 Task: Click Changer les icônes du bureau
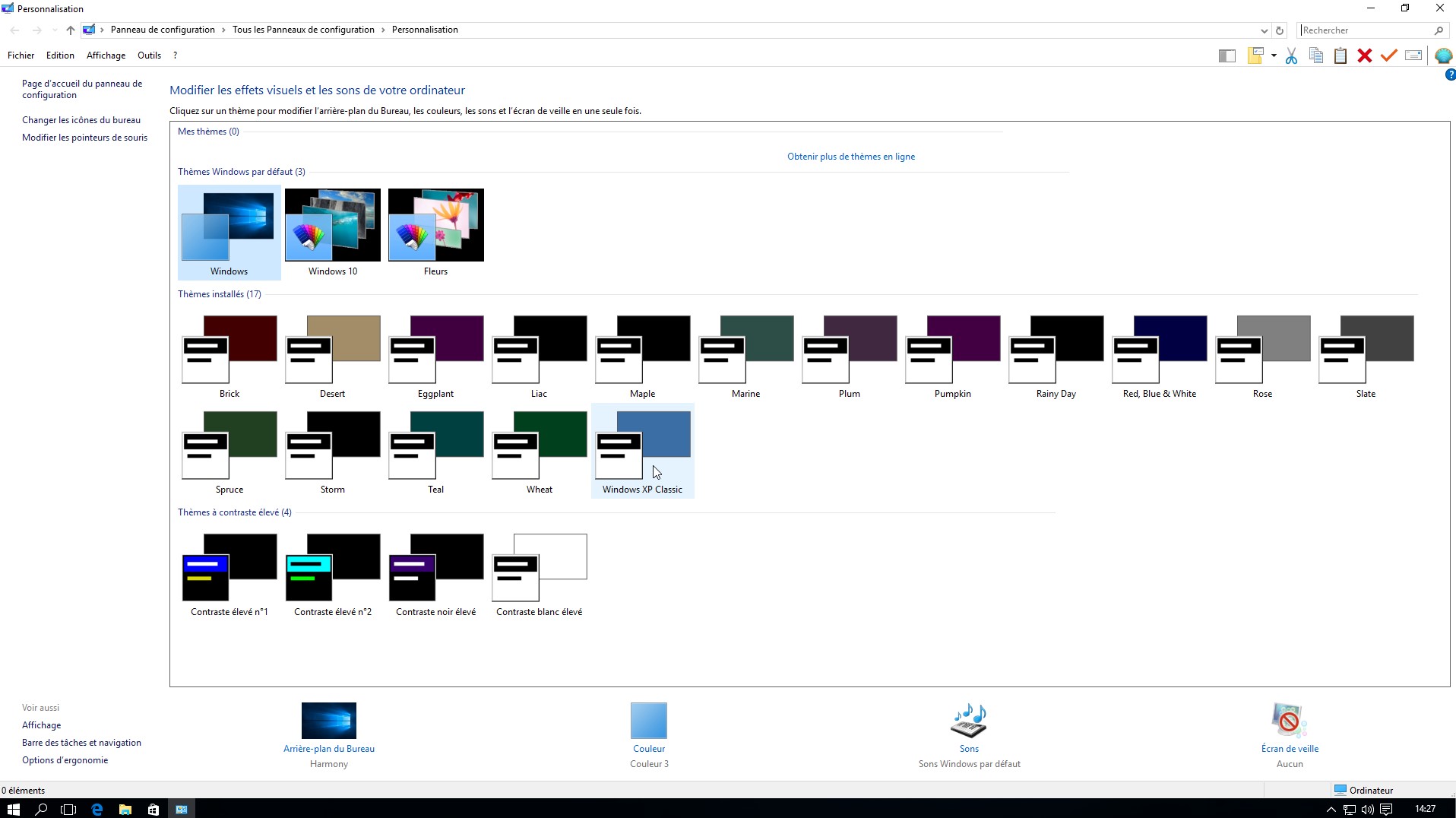(x=81, y=120)
